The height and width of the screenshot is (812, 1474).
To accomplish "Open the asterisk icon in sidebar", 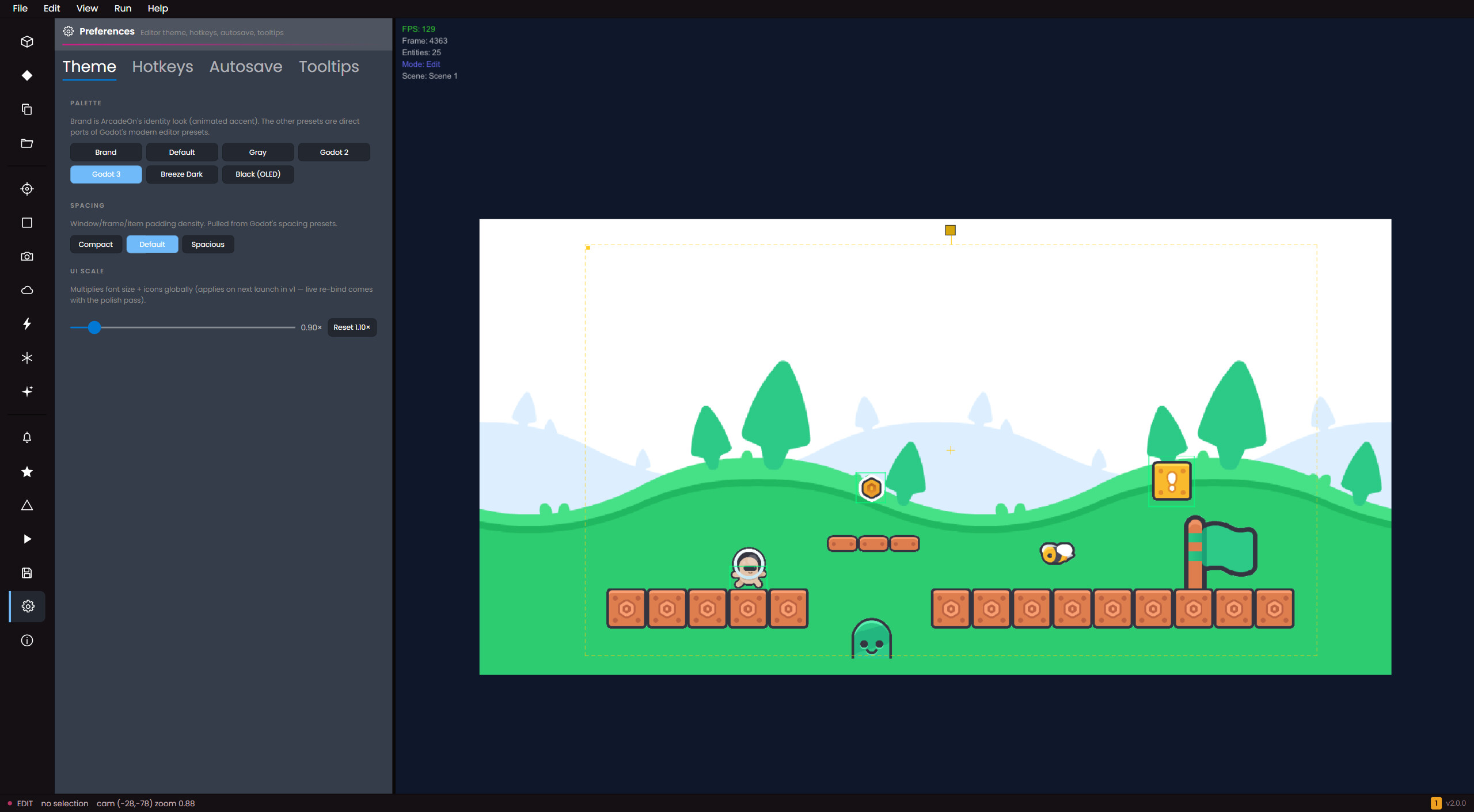I will click(27, 358).
